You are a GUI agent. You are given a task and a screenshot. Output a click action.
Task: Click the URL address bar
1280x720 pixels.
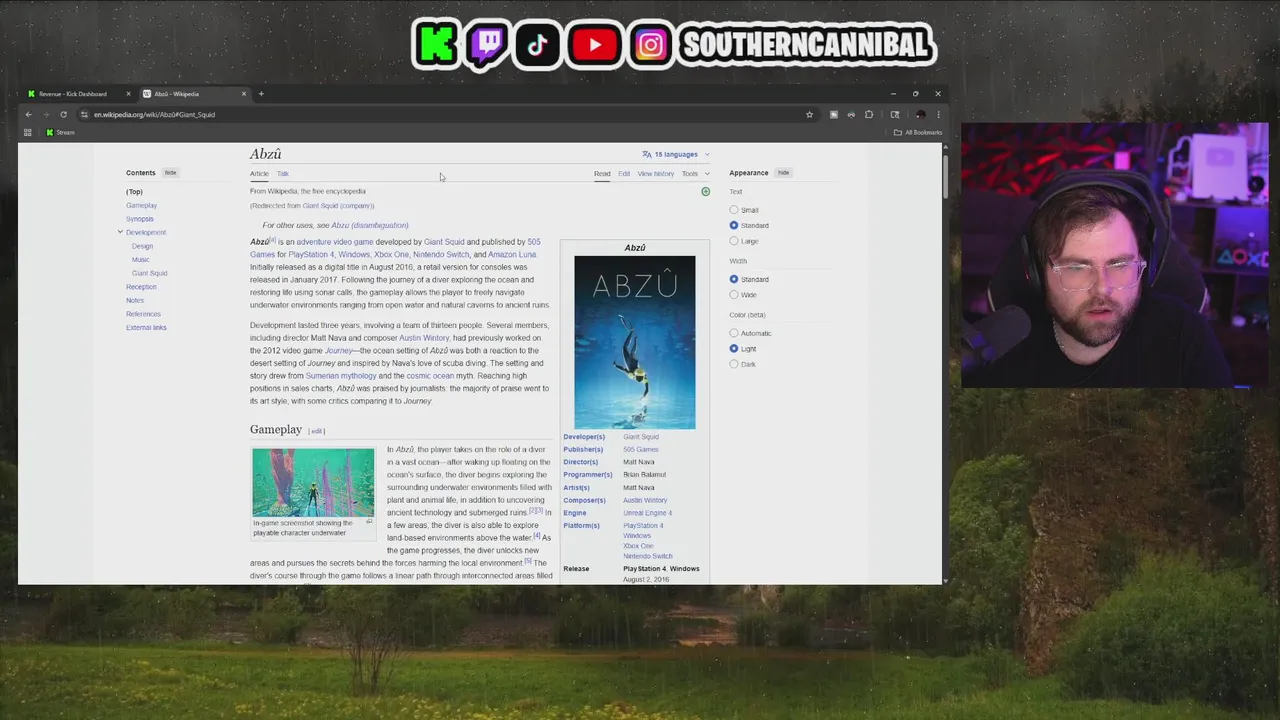pyautogui.click(x=440, y=114)
